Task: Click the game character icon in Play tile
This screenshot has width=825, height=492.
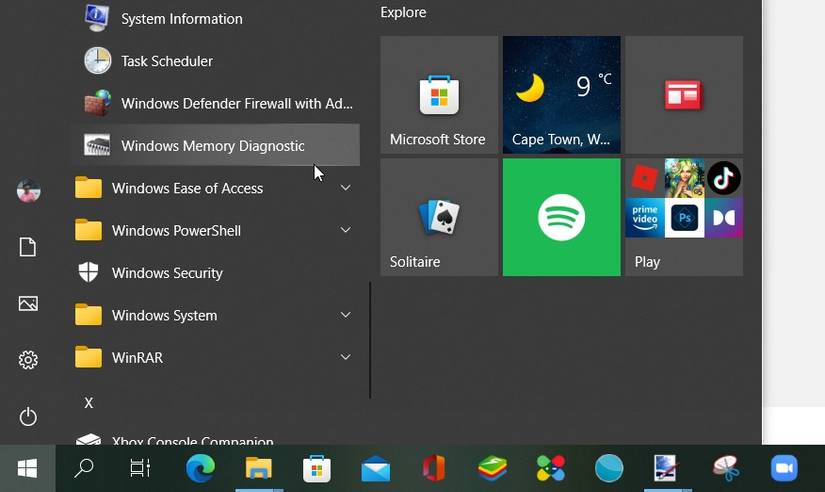Action: point(684,178)
